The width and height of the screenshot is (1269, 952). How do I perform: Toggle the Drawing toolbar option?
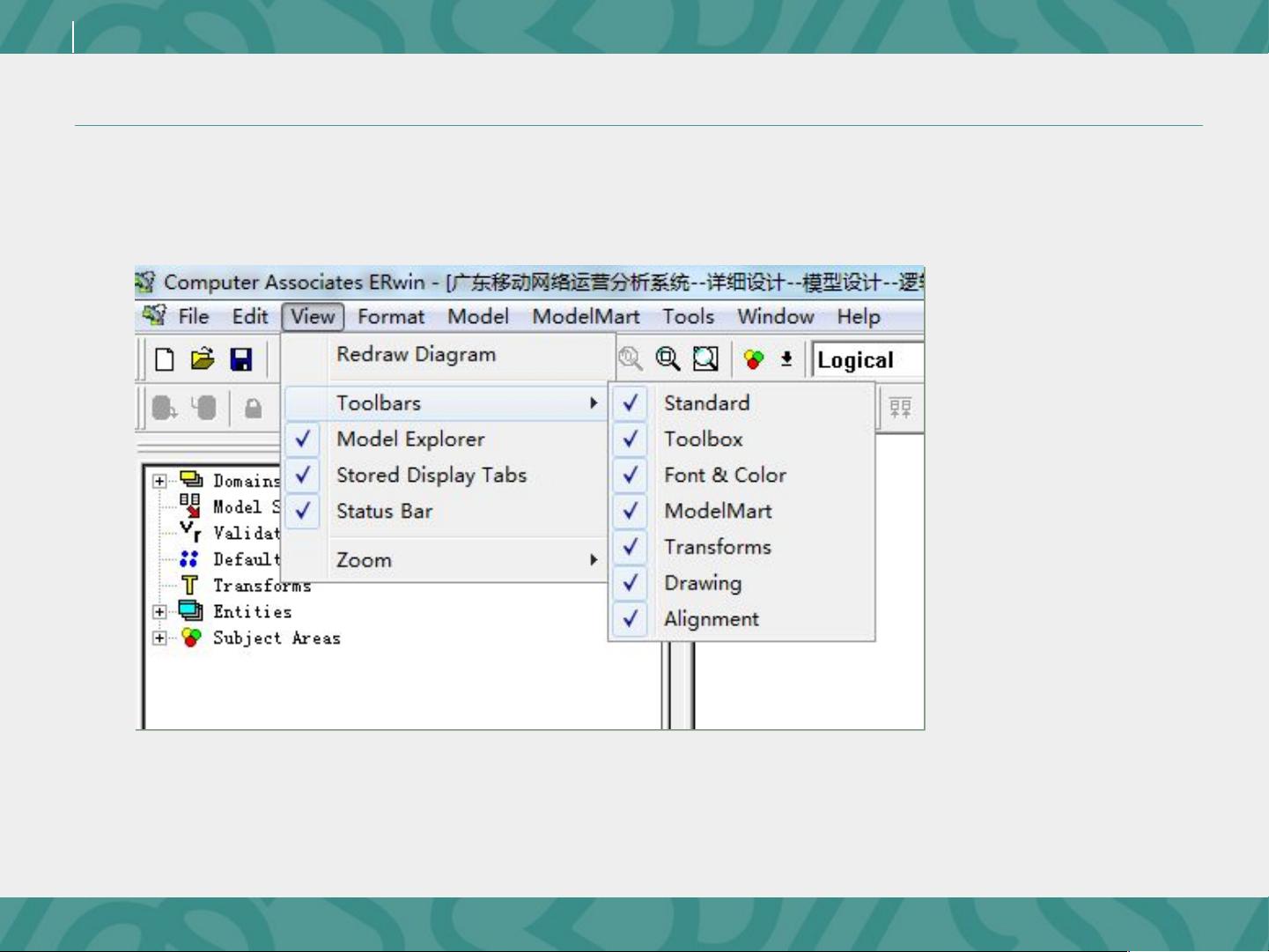[741, 583]
